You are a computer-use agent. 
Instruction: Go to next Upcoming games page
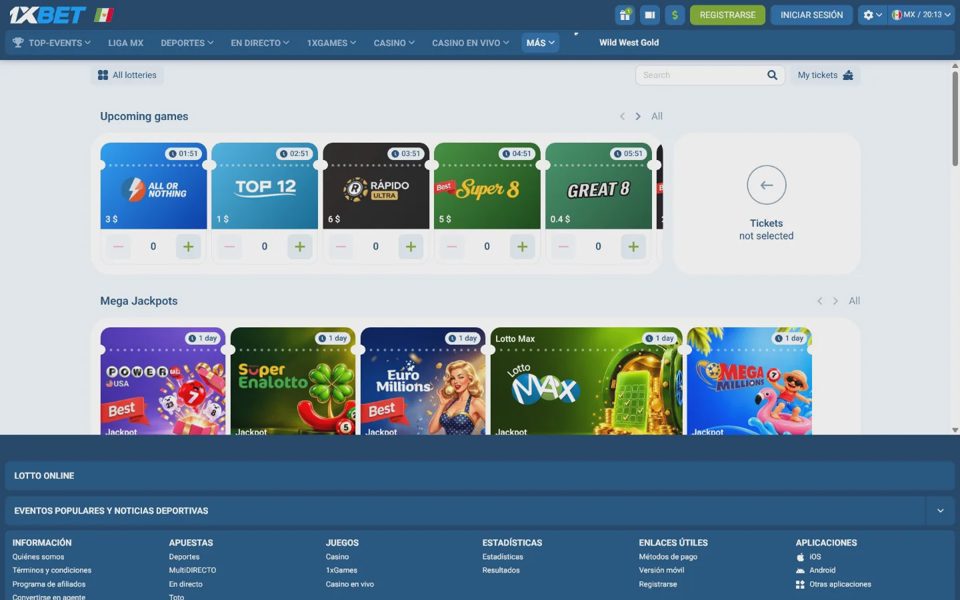(x=638, y=116)
